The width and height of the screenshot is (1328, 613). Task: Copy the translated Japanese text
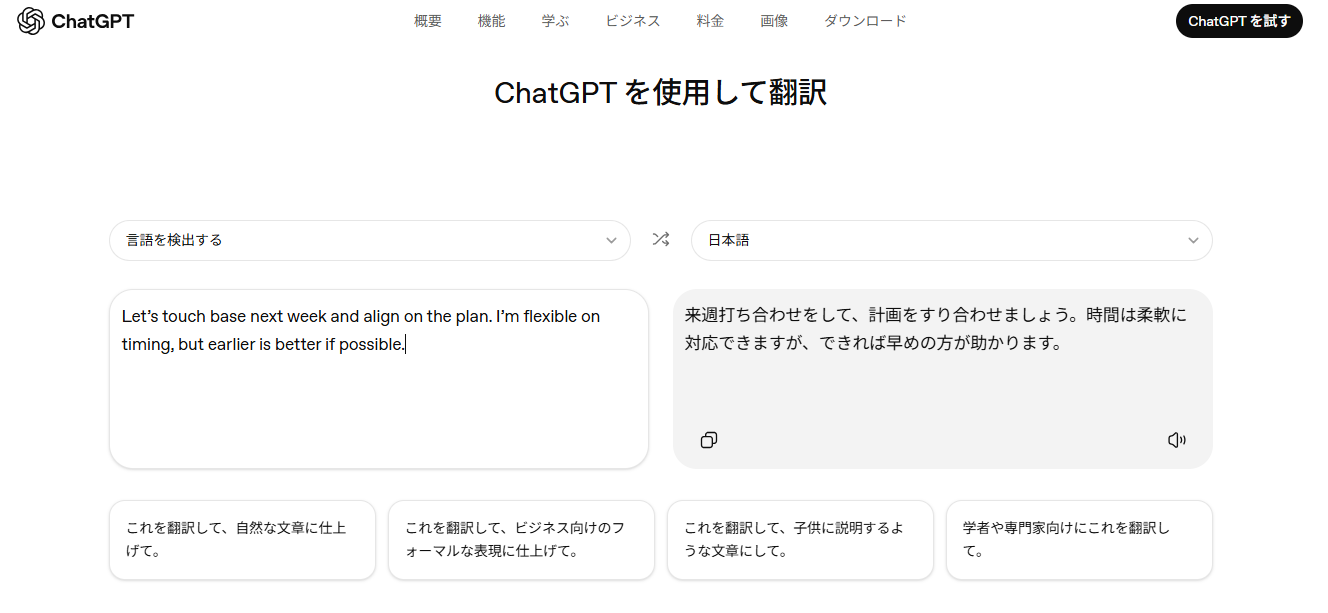click(709, 440)
